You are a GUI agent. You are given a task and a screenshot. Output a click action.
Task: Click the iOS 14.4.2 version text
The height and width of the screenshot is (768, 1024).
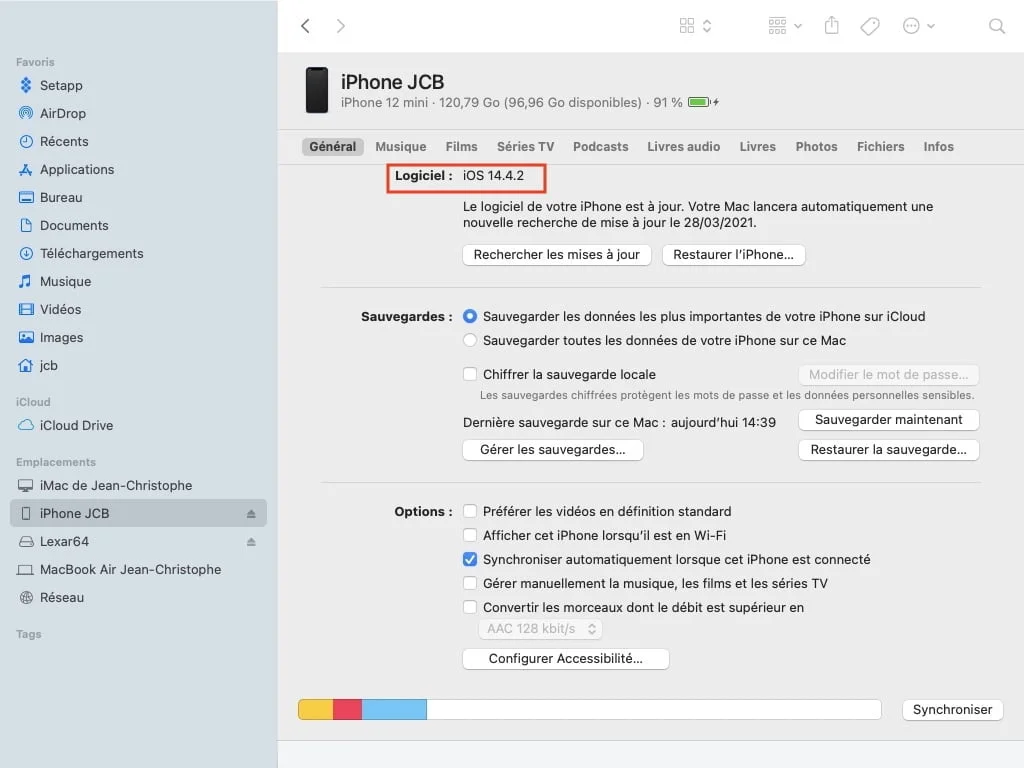(x=493, y=176)
